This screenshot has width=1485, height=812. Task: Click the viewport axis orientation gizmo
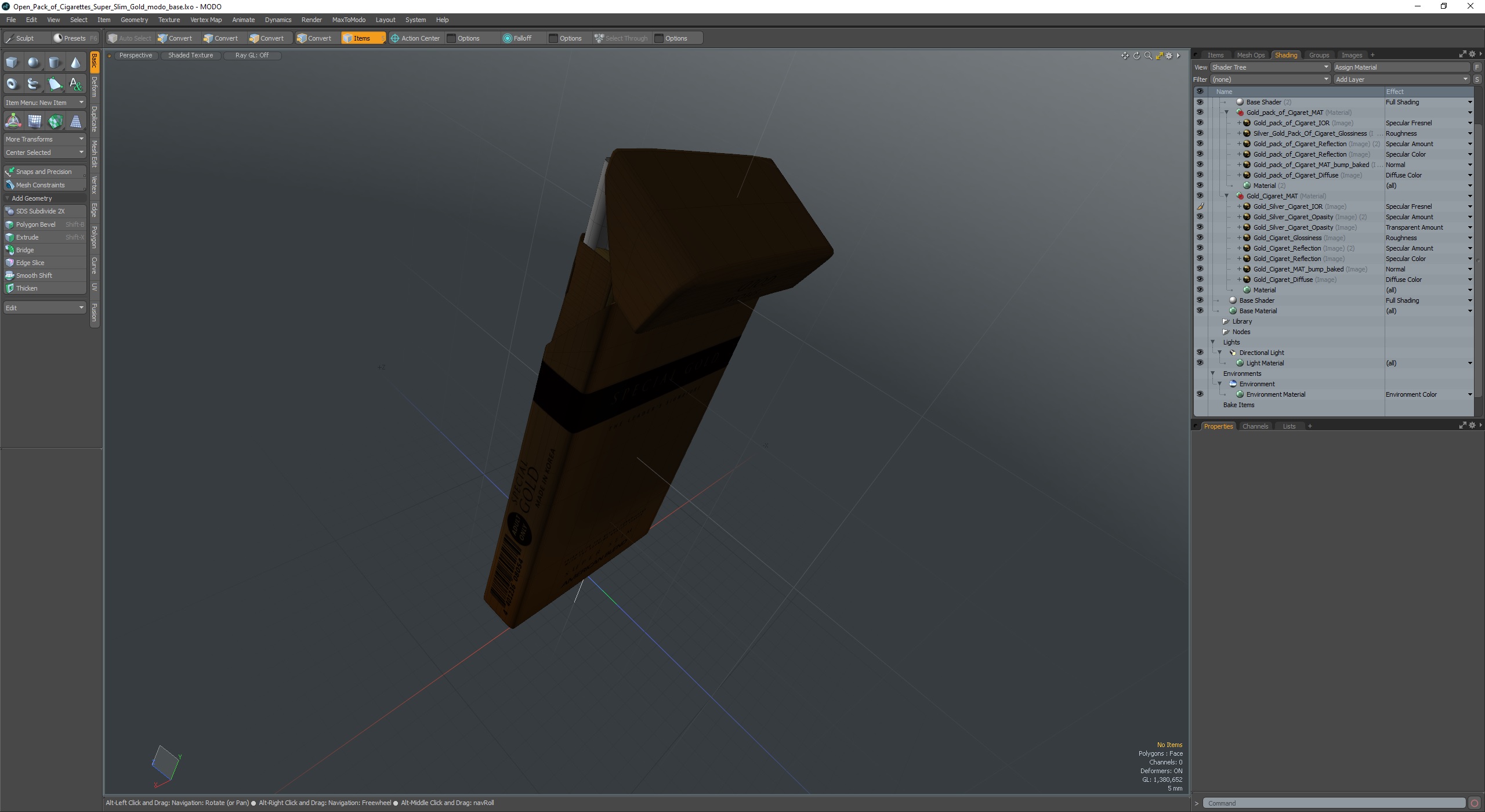(x=167, y=766)
